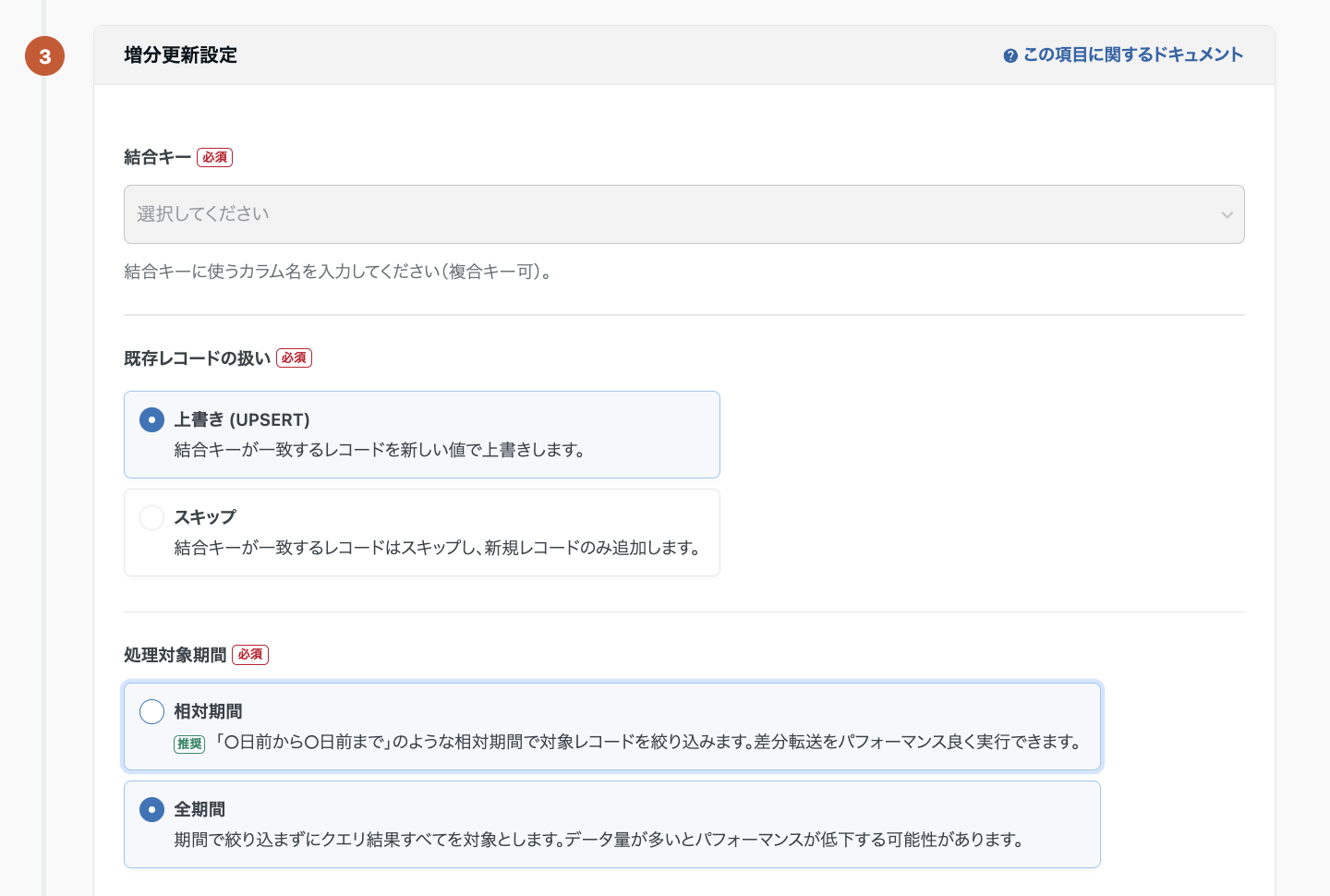Click the 結合キー field label
This screenshot has width=1330, height=896.
157,158
